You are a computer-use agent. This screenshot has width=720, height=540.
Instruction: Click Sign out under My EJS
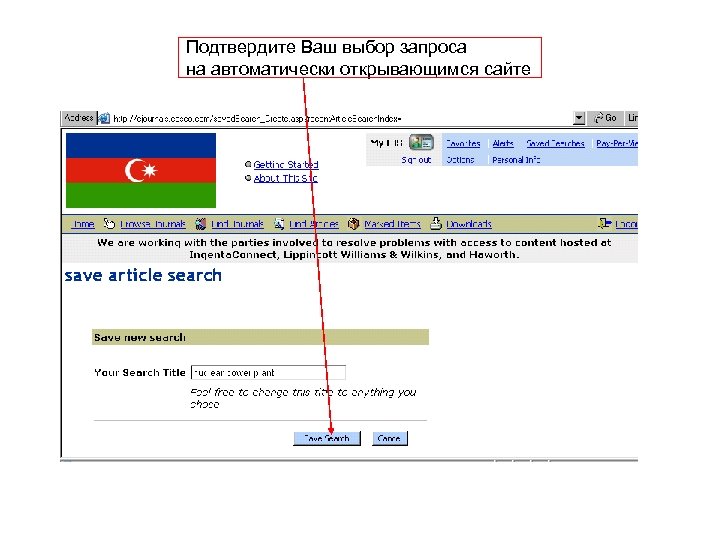416,160
